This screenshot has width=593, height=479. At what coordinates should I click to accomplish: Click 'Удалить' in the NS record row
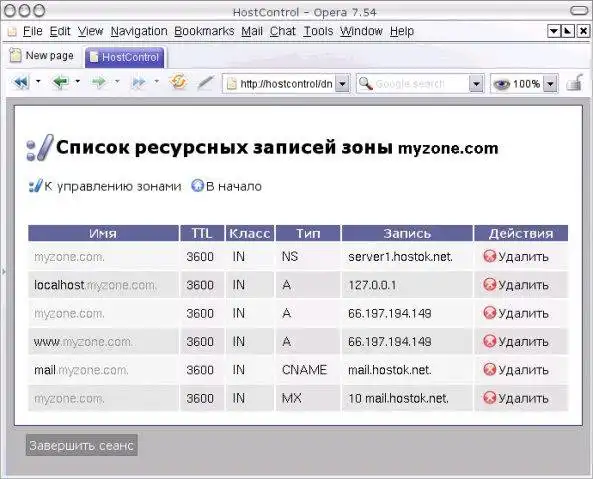523,257
